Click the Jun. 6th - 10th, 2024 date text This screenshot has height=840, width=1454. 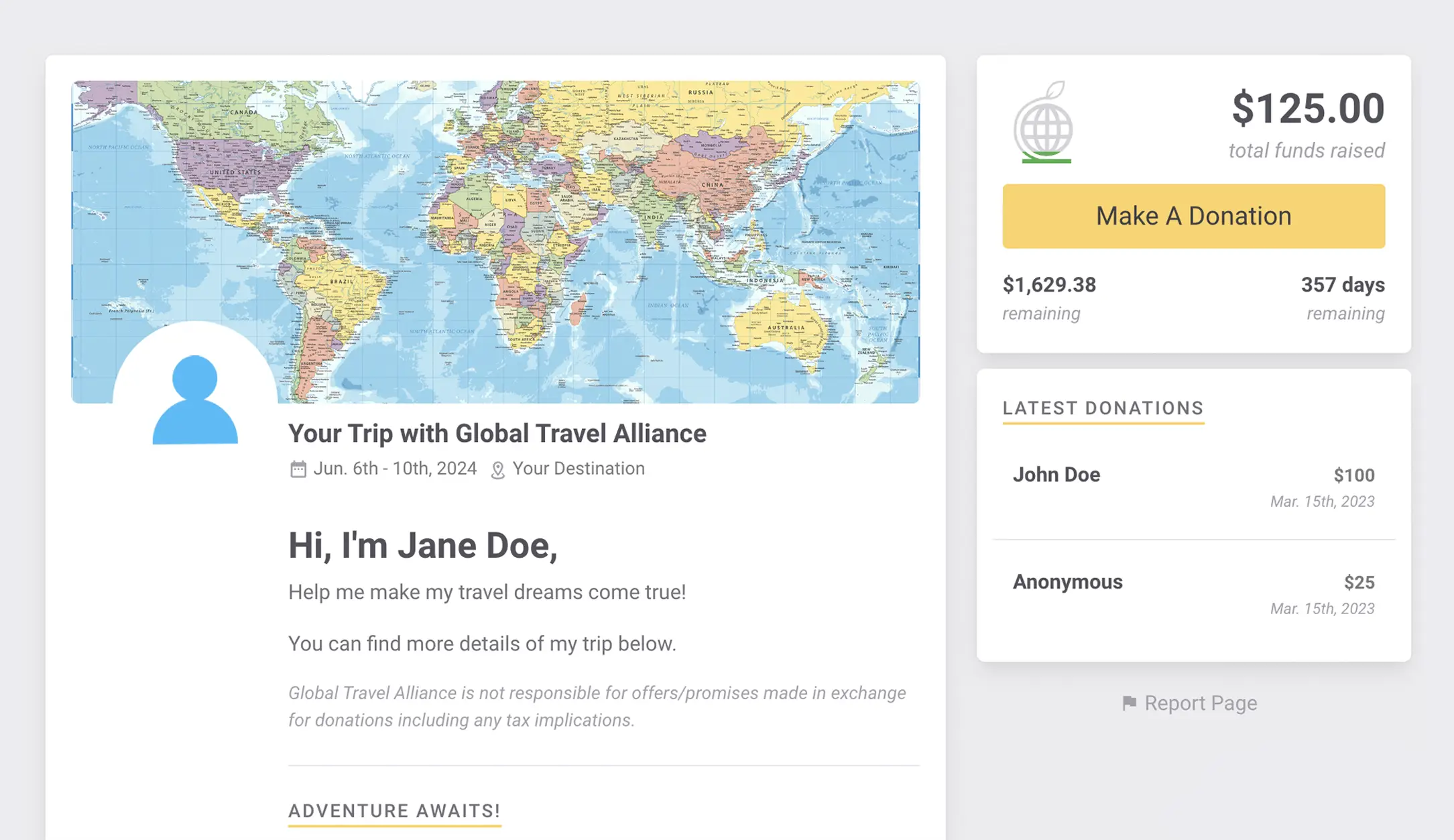(x=395, y=469)
